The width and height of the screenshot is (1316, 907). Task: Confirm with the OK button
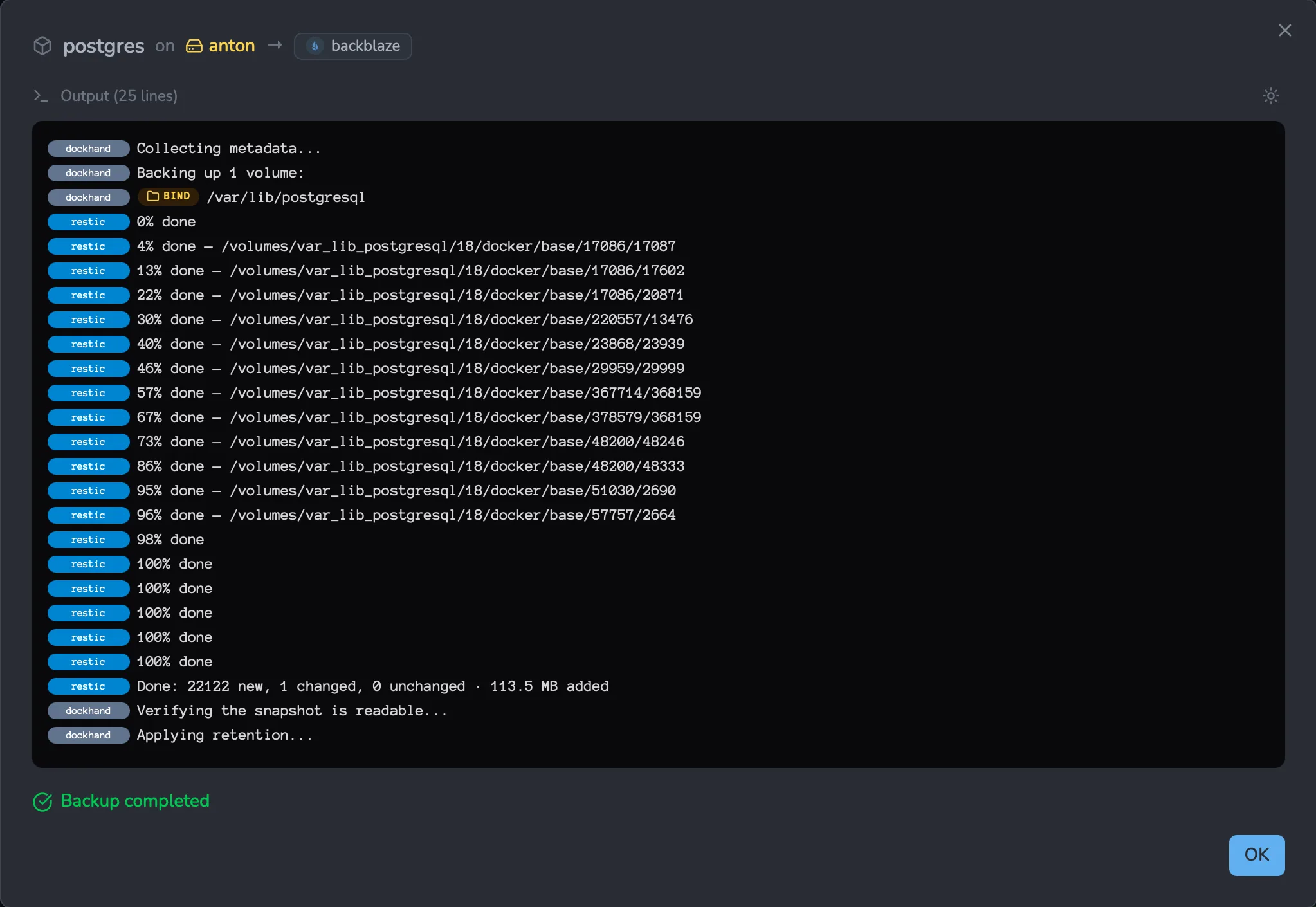tap(1257, 855)
